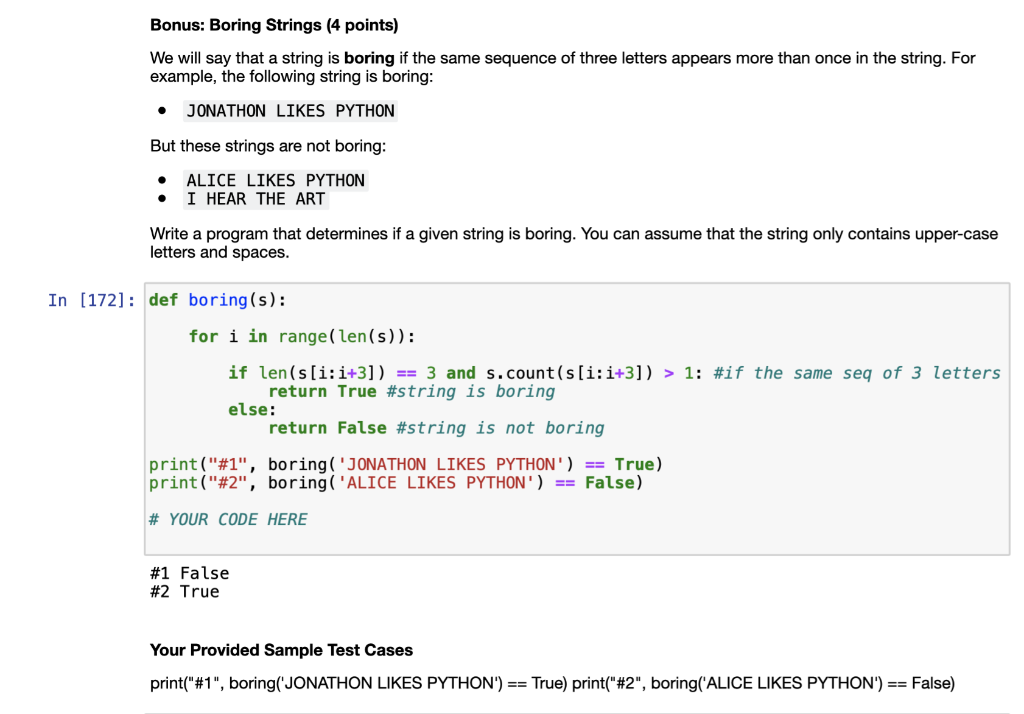Click the "#2 True" output line
Viewport: 1024px width, 714px height.
tap(185, 591)
